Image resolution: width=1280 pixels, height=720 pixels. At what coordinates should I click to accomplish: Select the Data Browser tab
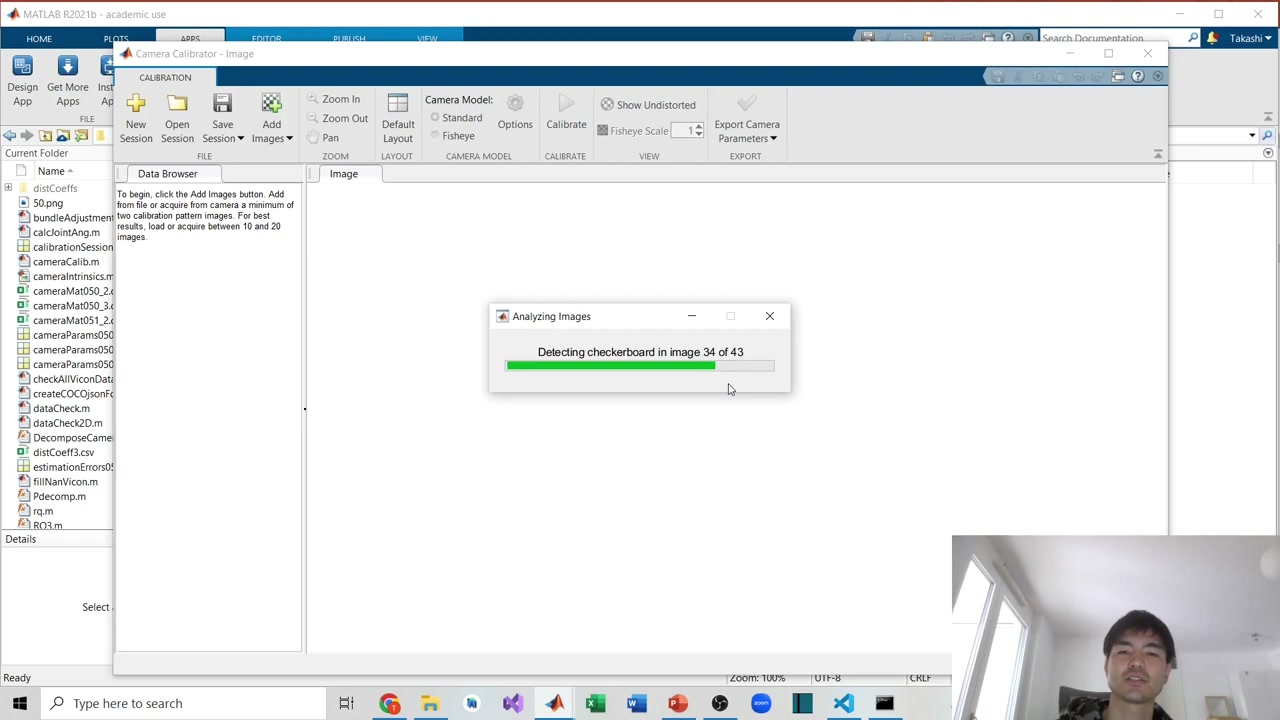pos(168,174)
